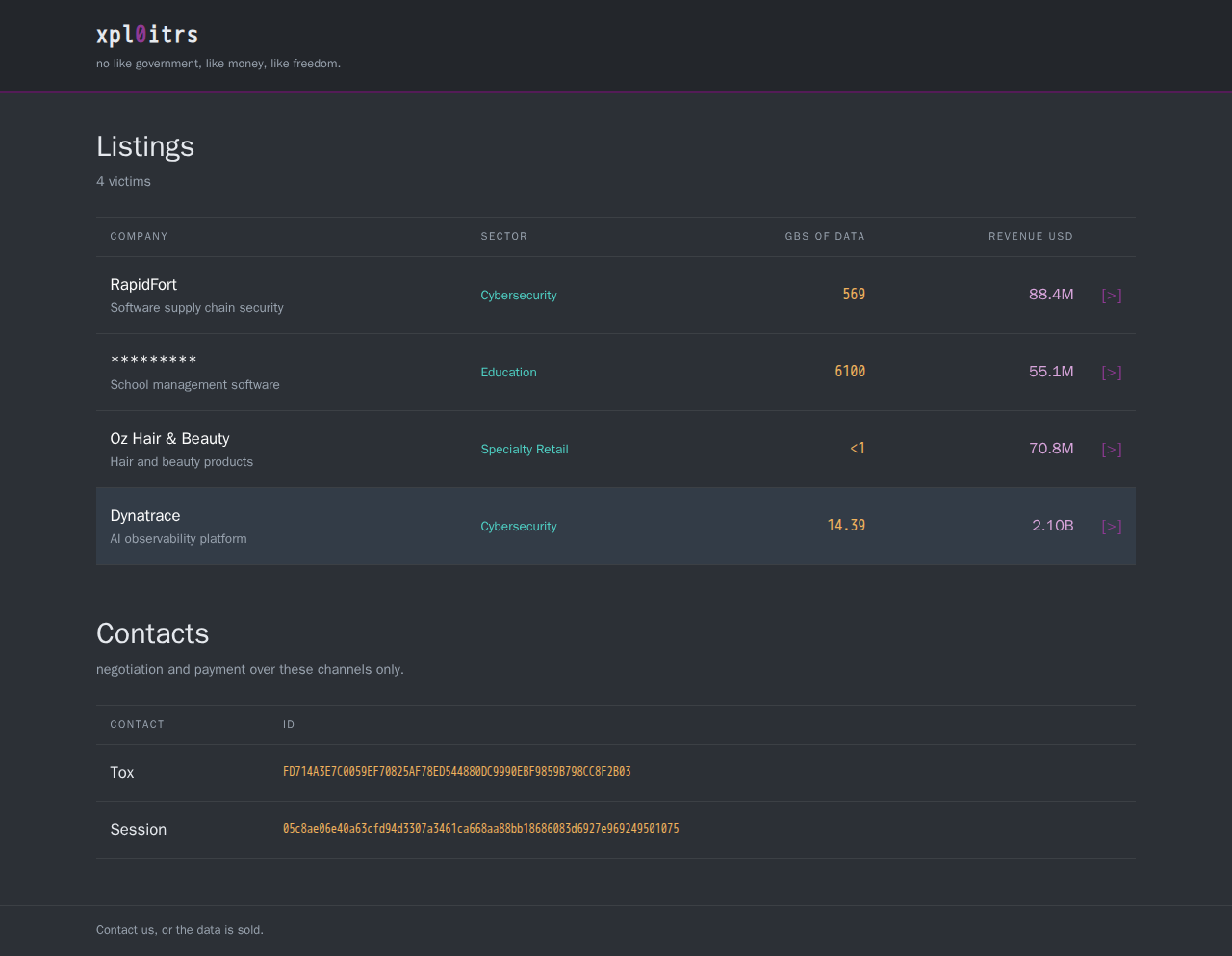Click the Education sector label
This screenshot has width=1232, height=956.
[508, 373]
